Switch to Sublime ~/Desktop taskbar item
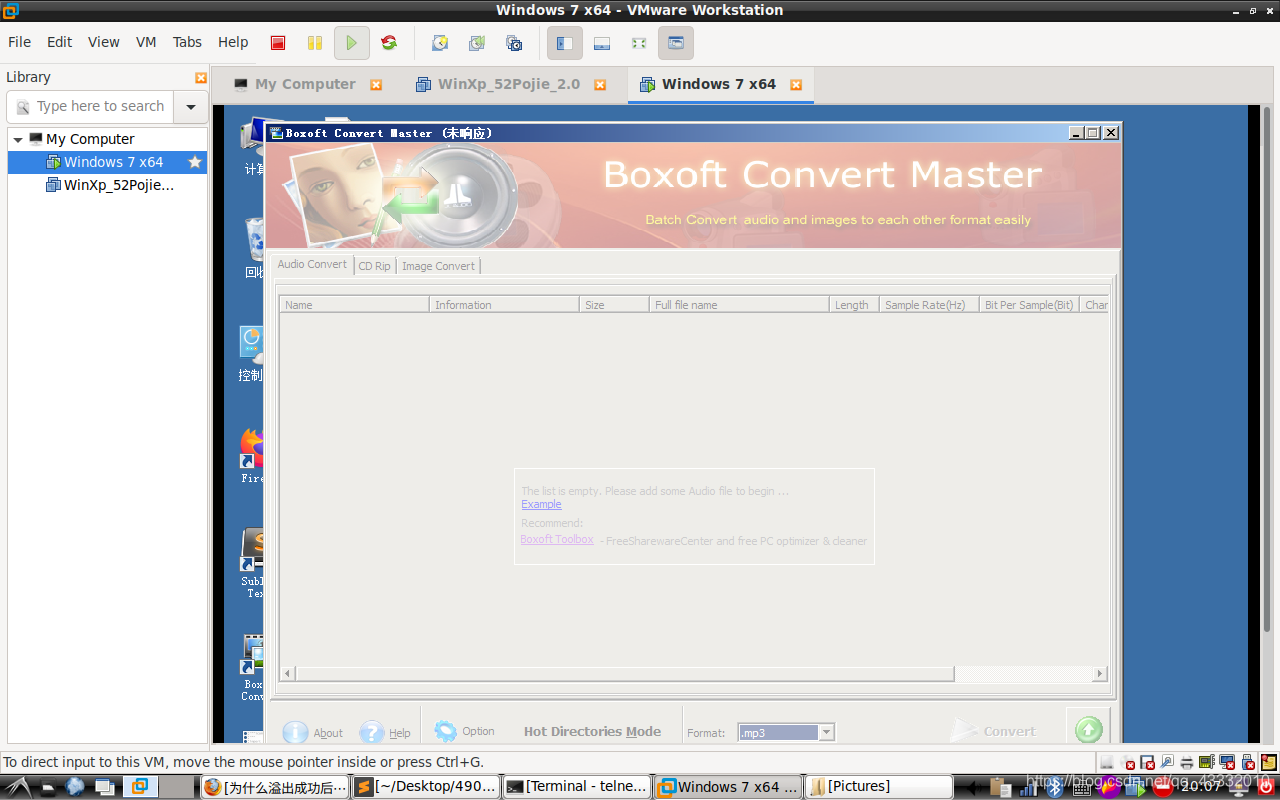 pos(426,787)
